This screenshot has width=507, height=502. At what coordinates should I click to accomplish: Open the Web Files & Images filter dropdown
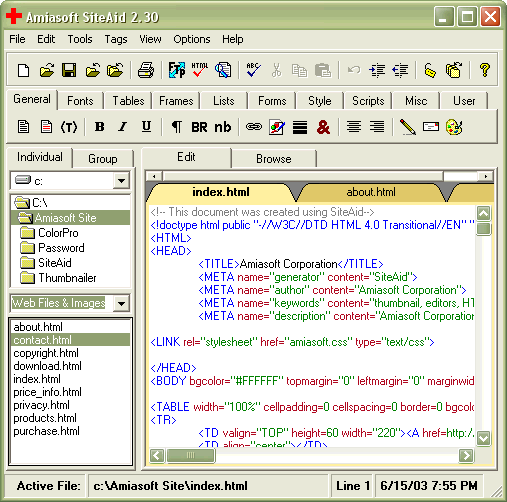coord(121,303)
